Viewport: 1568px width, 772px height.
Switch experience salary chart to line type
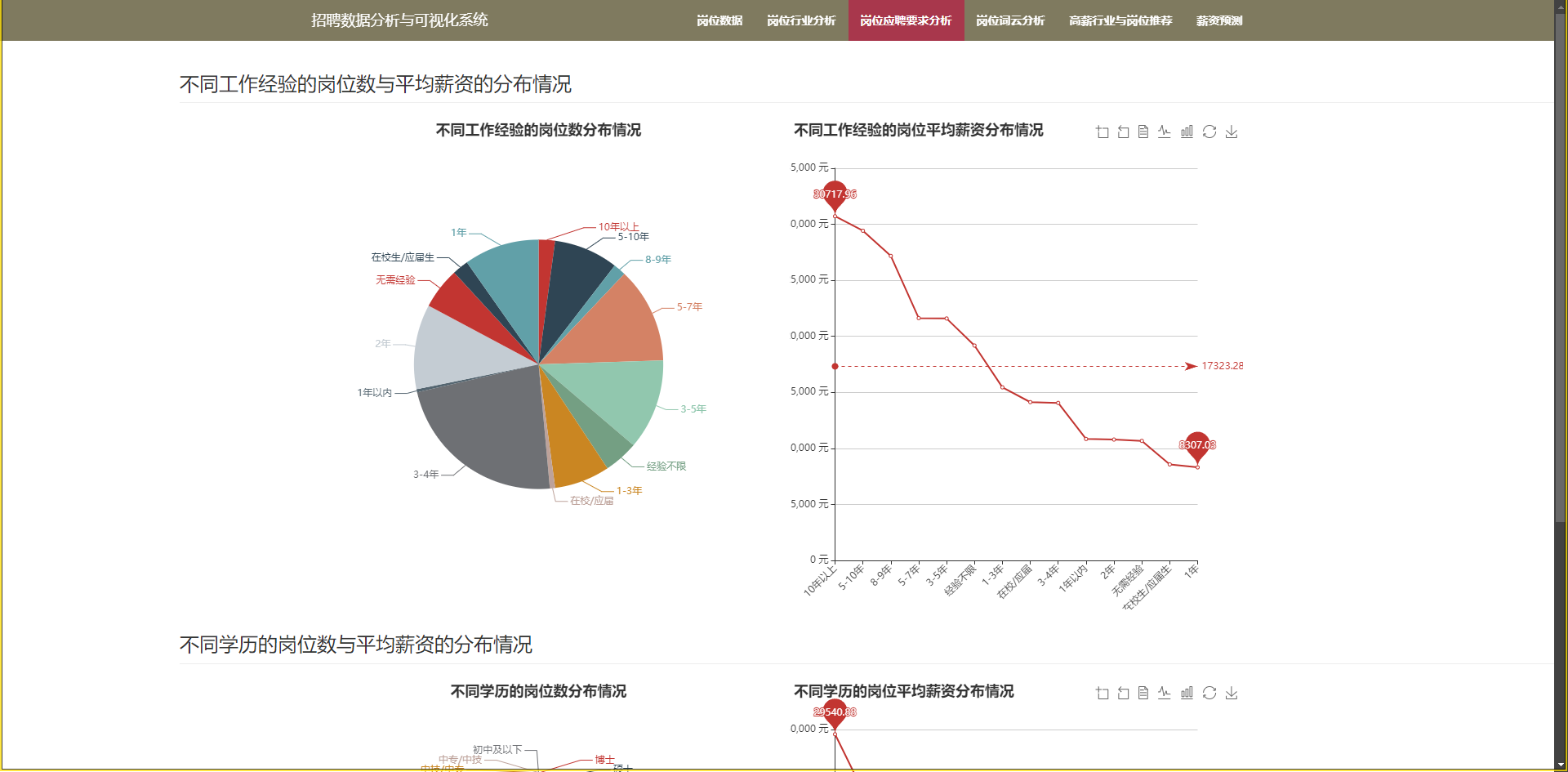[1165, 132]
